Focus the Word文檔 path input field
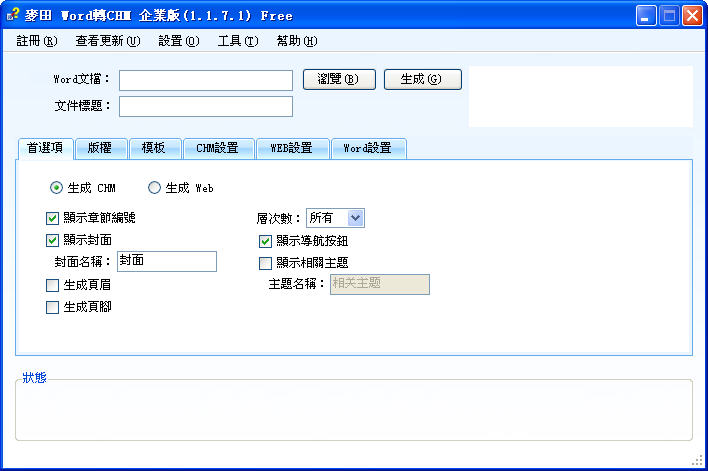Screen dimensions: 708x471 coord(206,80)
